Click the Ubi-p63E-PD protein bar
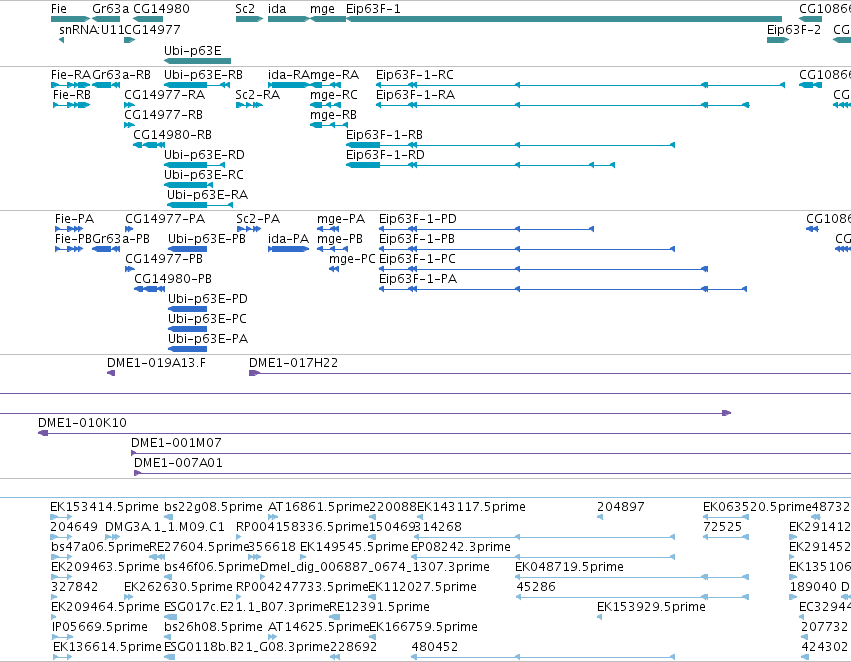851x662 pixels. tap(187, 309)
